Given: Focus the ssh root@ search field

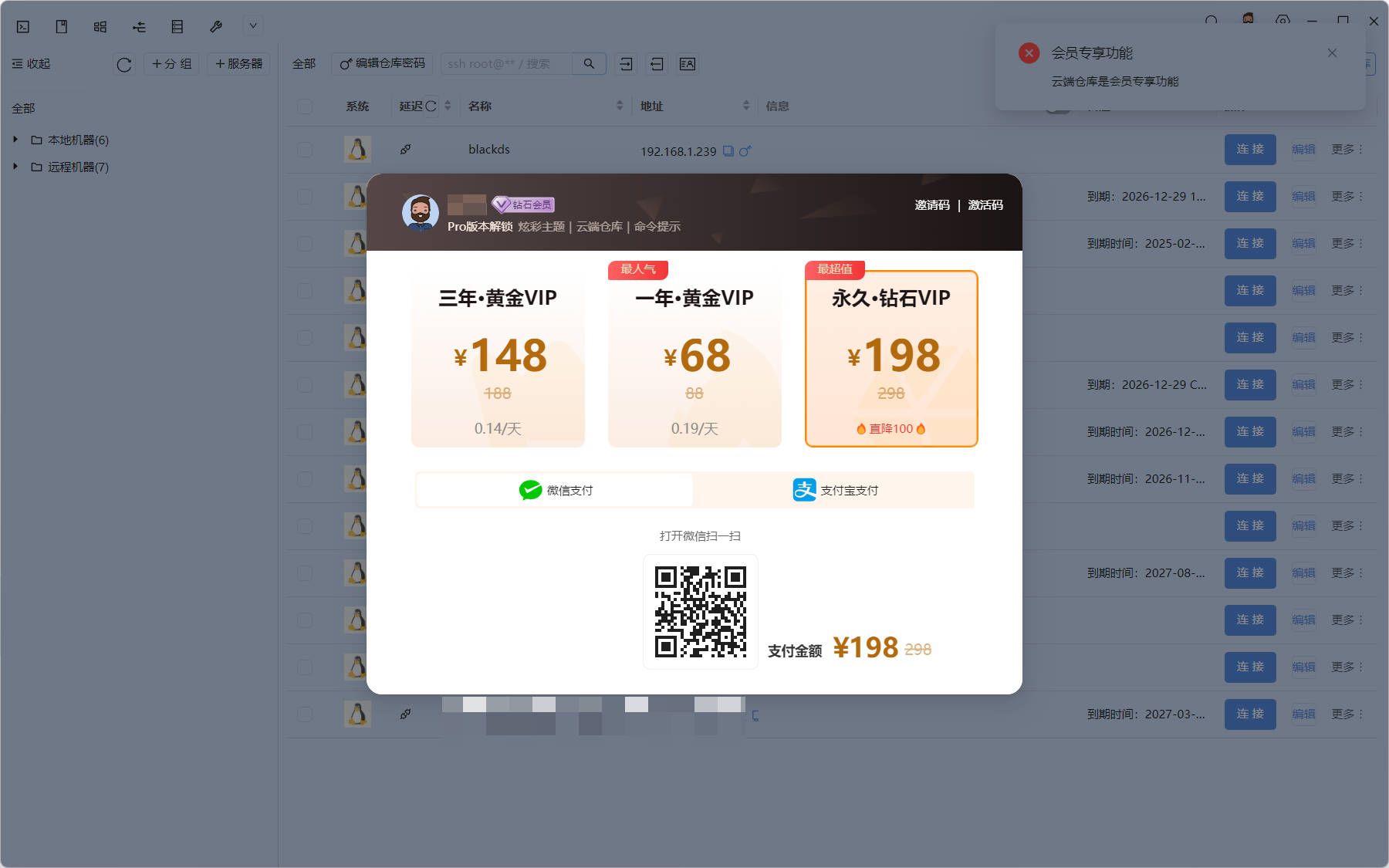Looking at the screenshot, I should [x=506, y=64].
